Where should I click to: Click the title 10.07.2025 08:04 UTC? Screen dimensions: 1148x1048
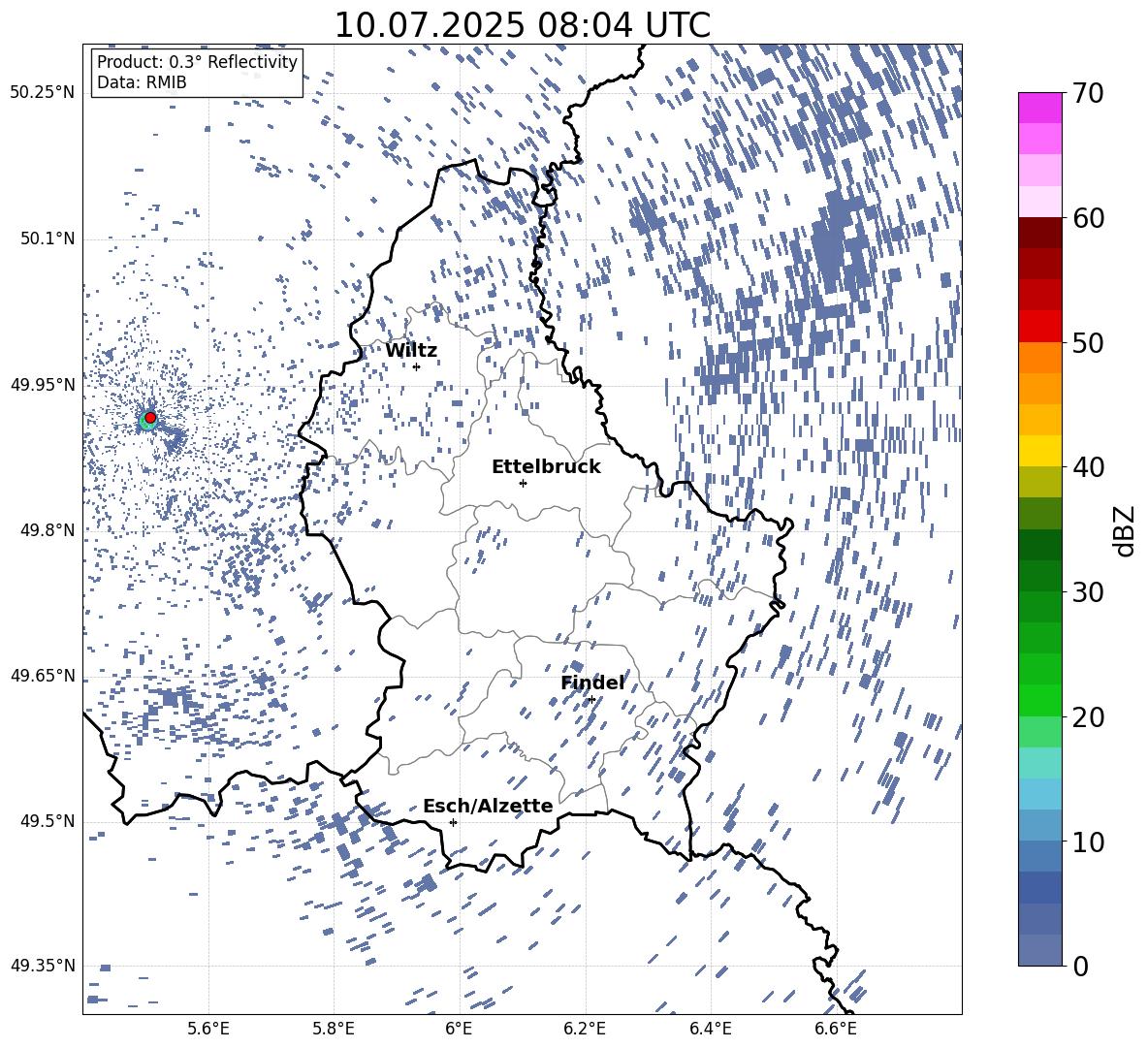[522, 25]
